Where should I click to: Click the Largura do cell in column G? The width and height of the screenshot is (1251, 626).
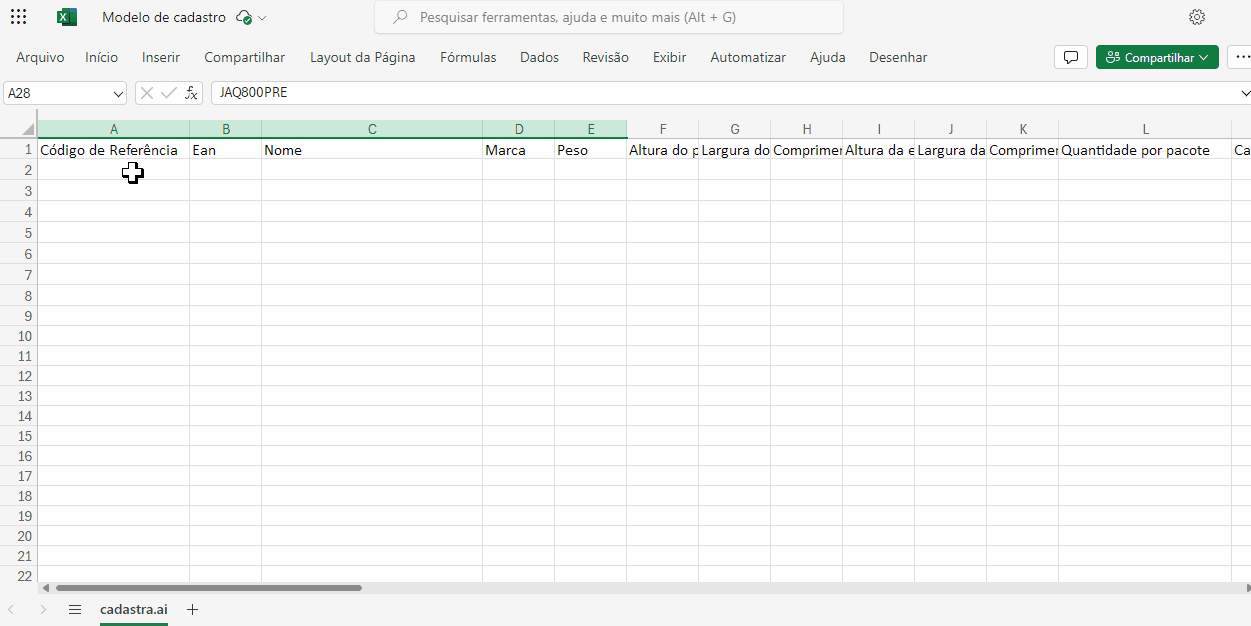pos(735,150)
